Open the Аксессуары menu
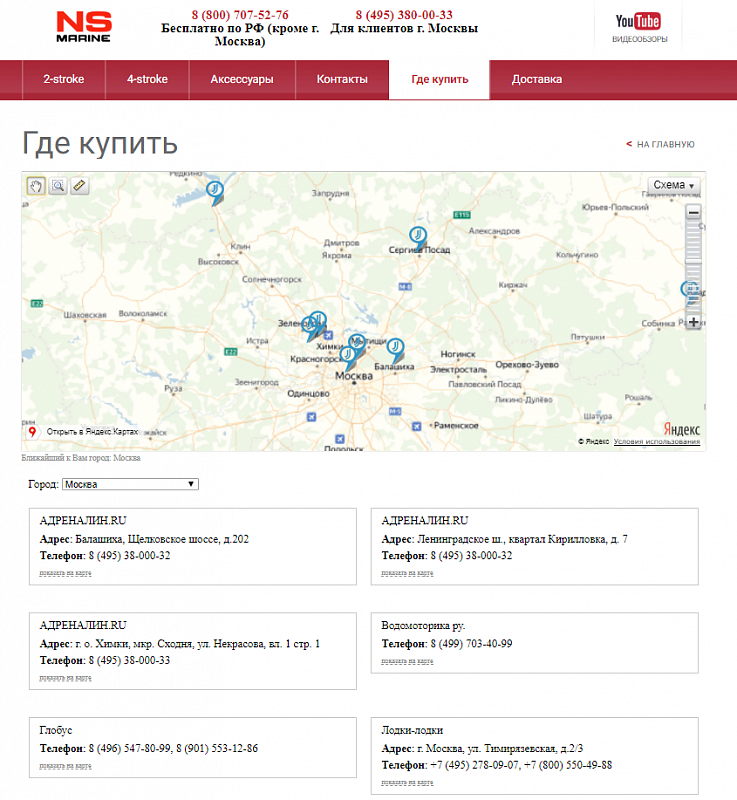The image size is (737, 800). coord(242,80)
